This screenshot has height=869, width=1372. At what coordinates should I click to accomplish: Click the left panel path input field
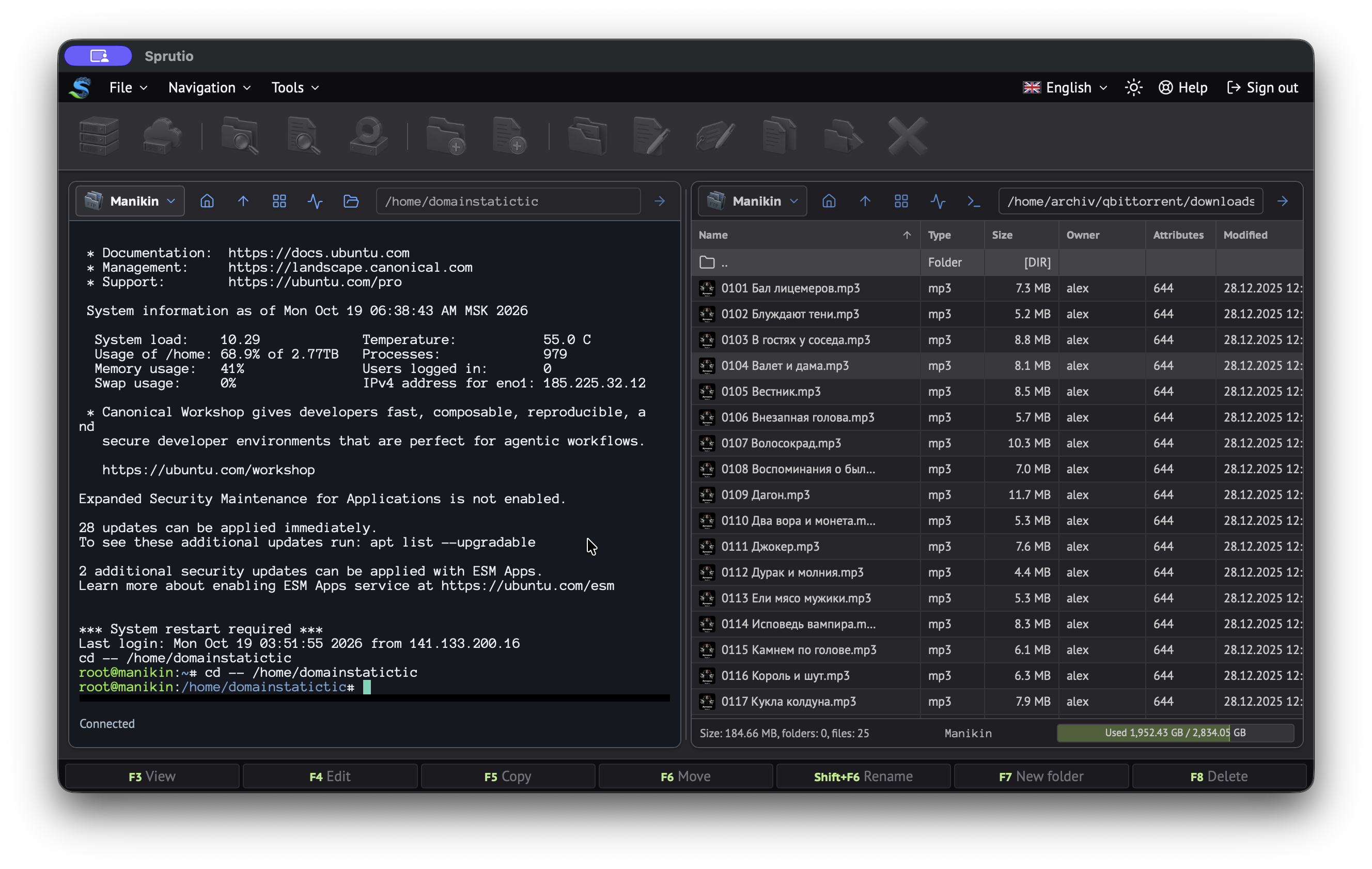coord(508,201)
